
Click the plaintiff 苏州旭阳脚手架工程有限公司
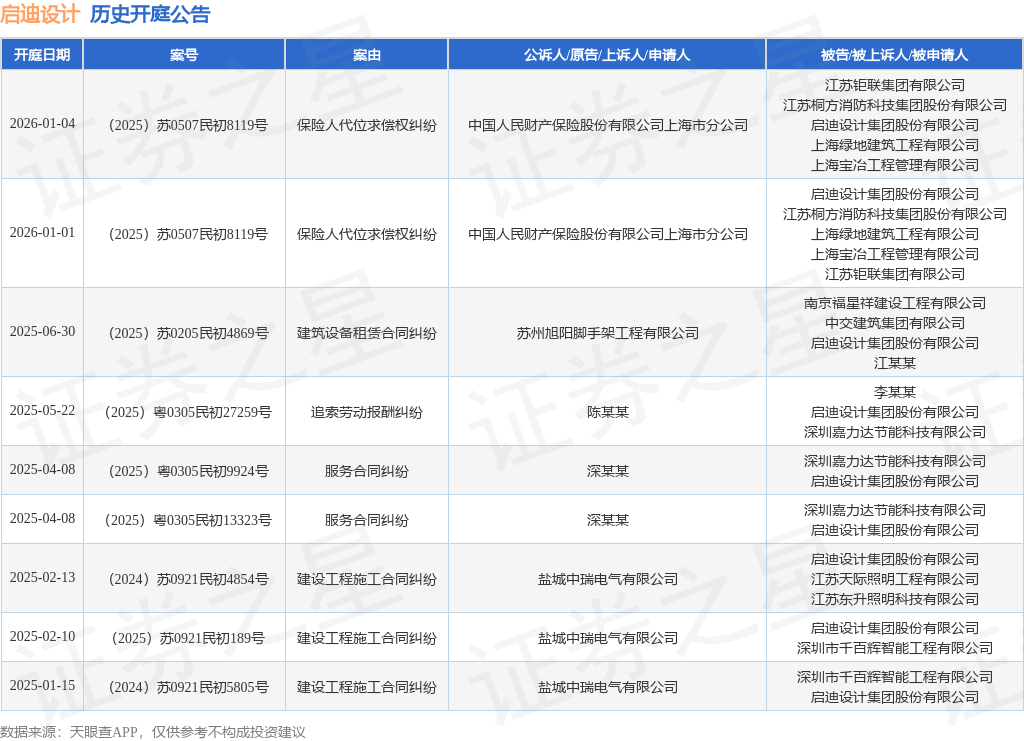[x=607, y=333]
